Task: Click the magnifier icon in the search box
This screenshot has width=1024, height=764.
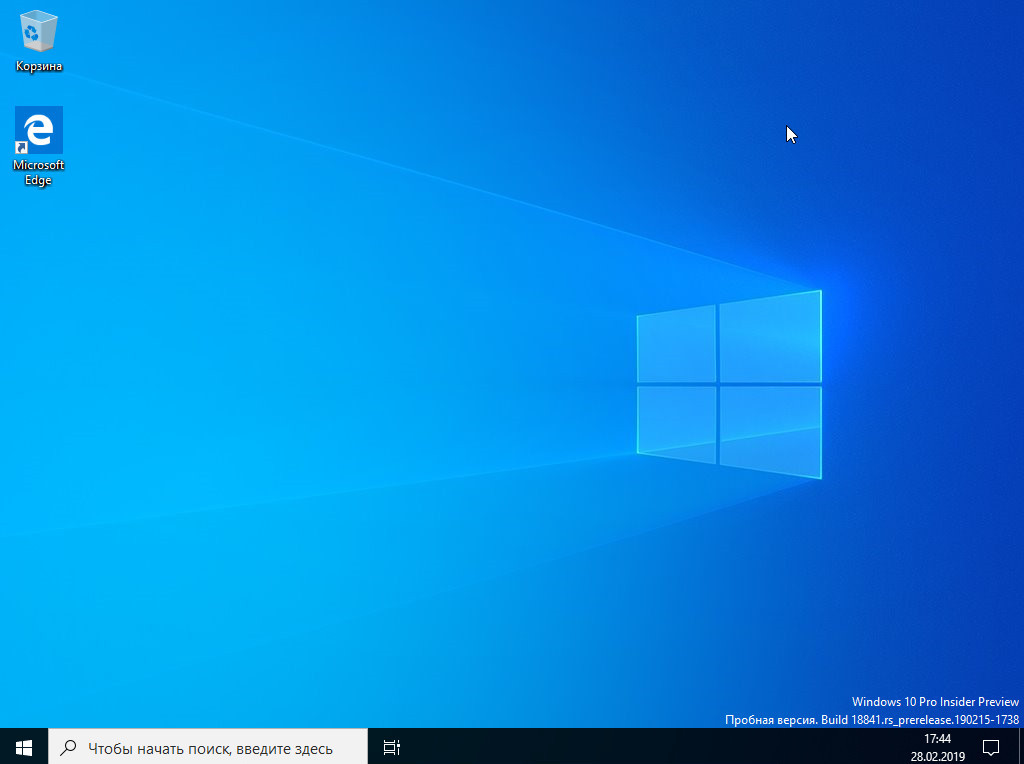Action: [68, 747]
